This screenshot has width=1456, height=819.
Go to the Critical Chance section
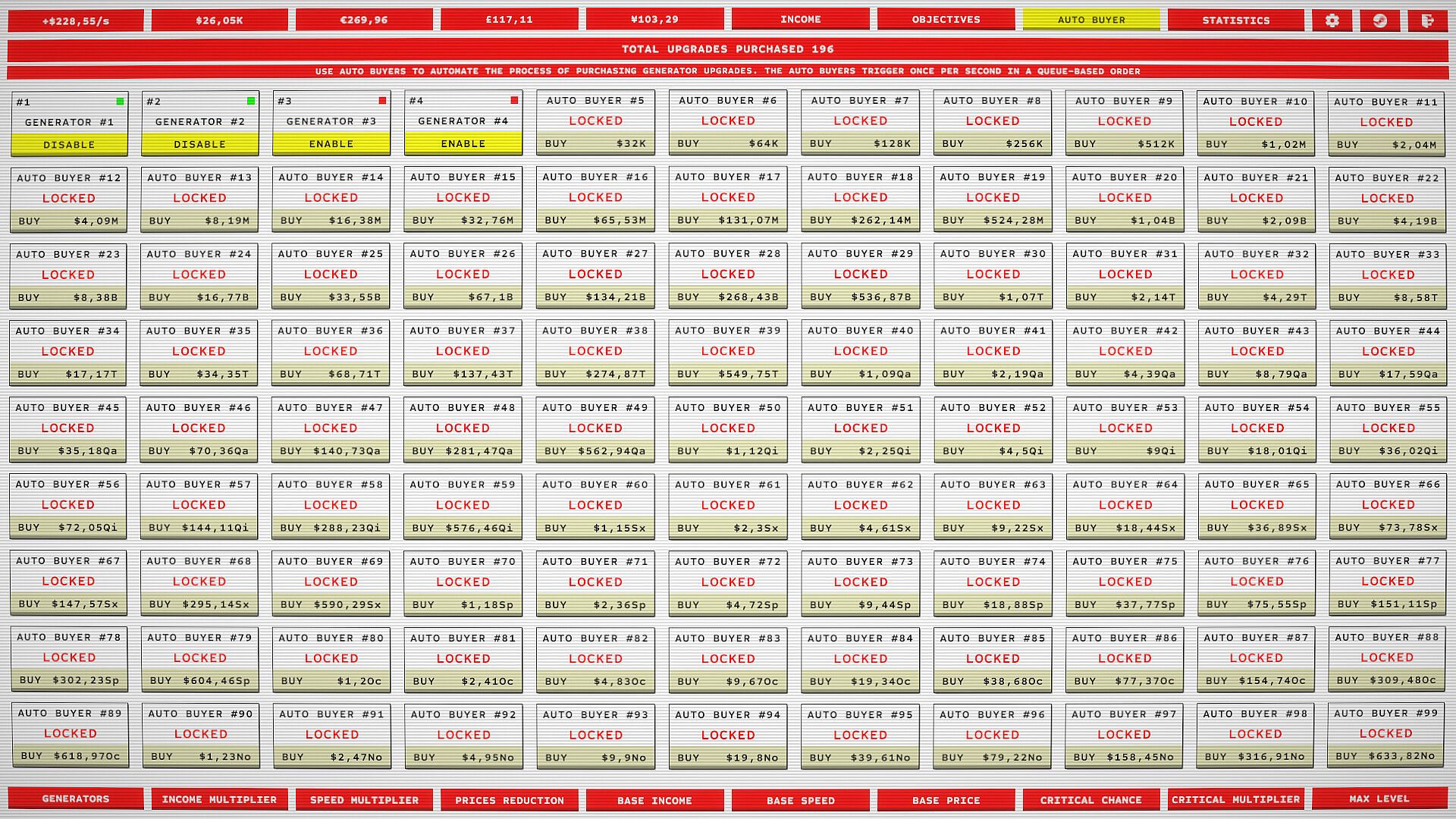pyautogui.click(x=1090, y=800)
